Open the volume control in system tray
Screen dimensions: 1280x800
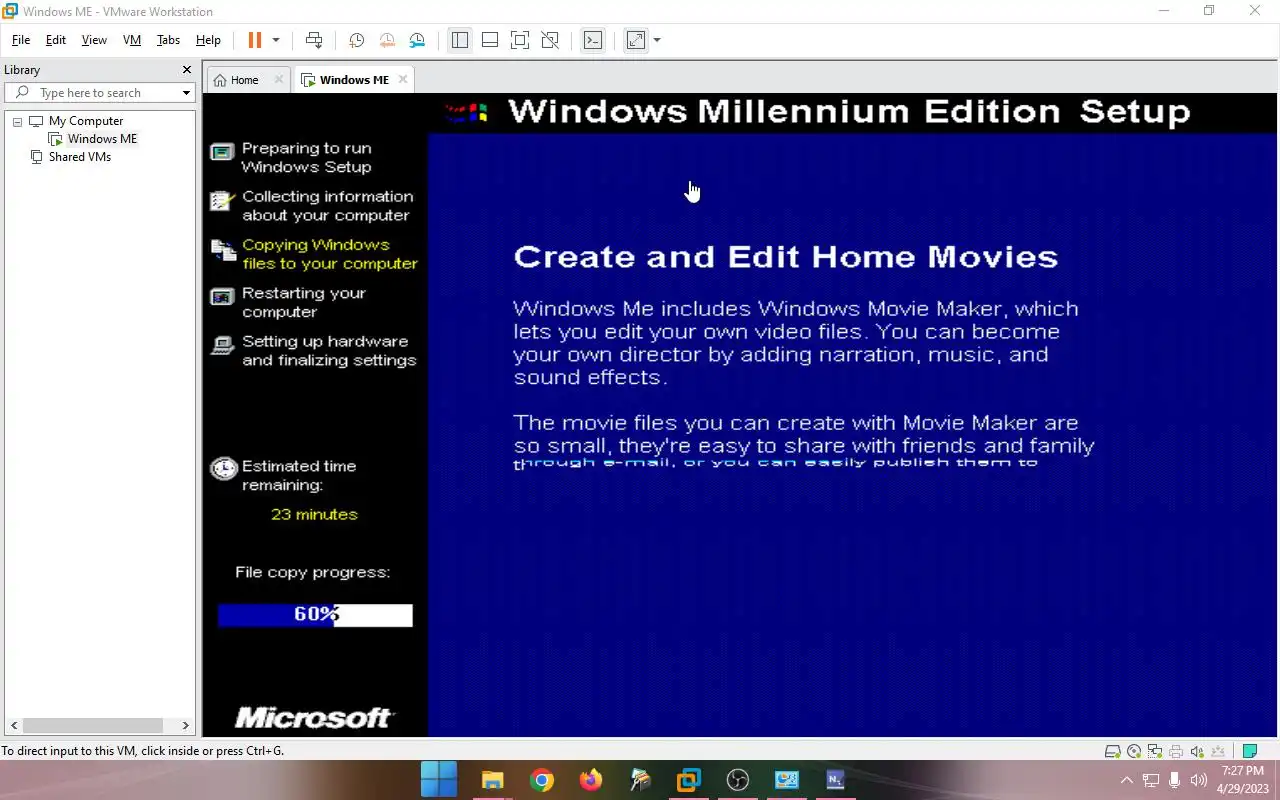1198,780
